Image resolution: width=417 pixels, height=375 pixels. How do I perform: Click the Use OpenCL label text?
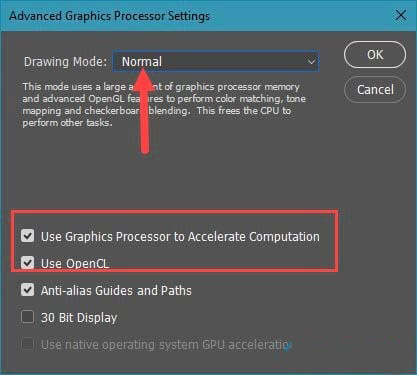click(75, 264)
